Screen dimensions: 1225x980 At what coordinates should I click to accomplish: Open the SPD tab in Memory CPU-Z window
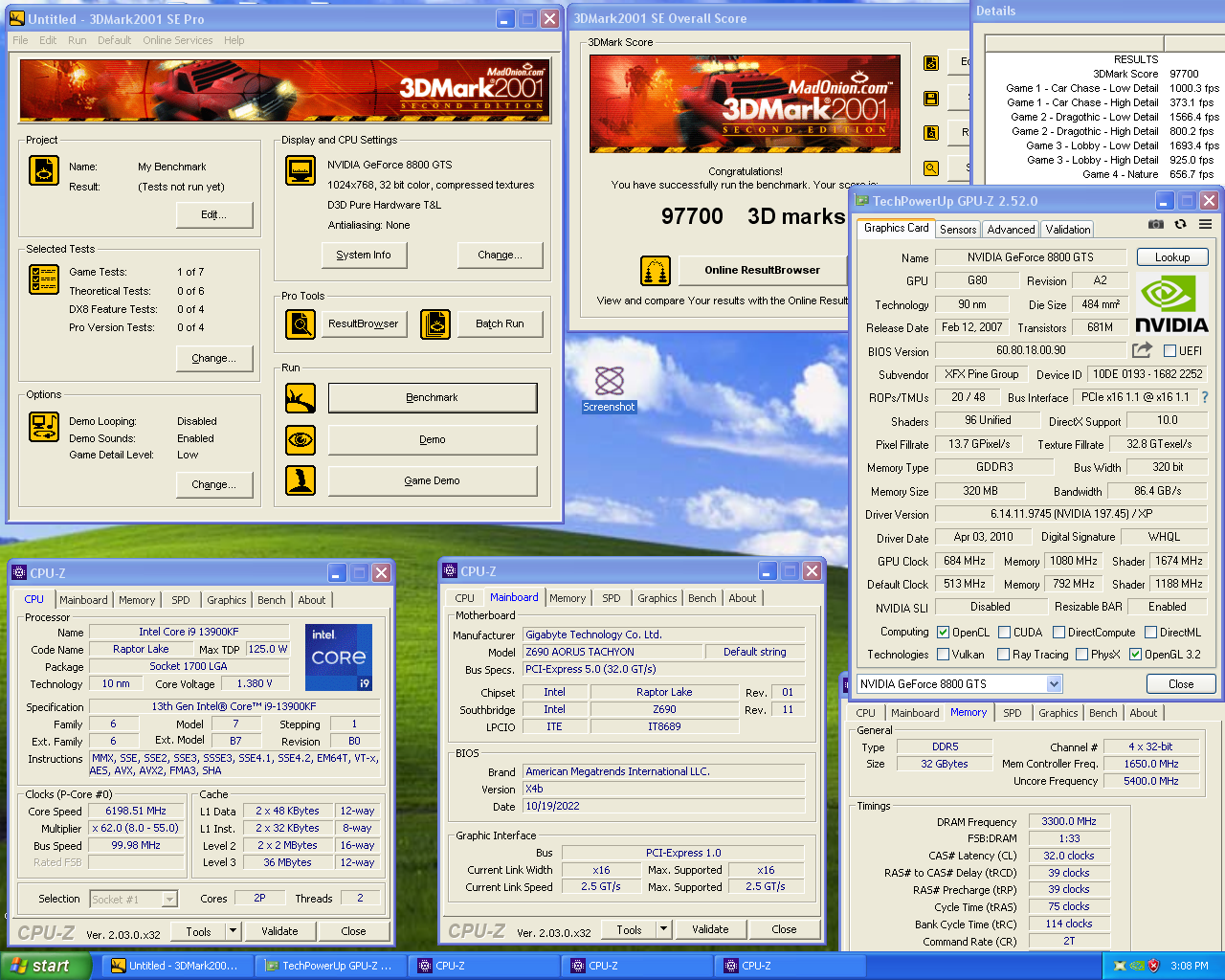1012,713
